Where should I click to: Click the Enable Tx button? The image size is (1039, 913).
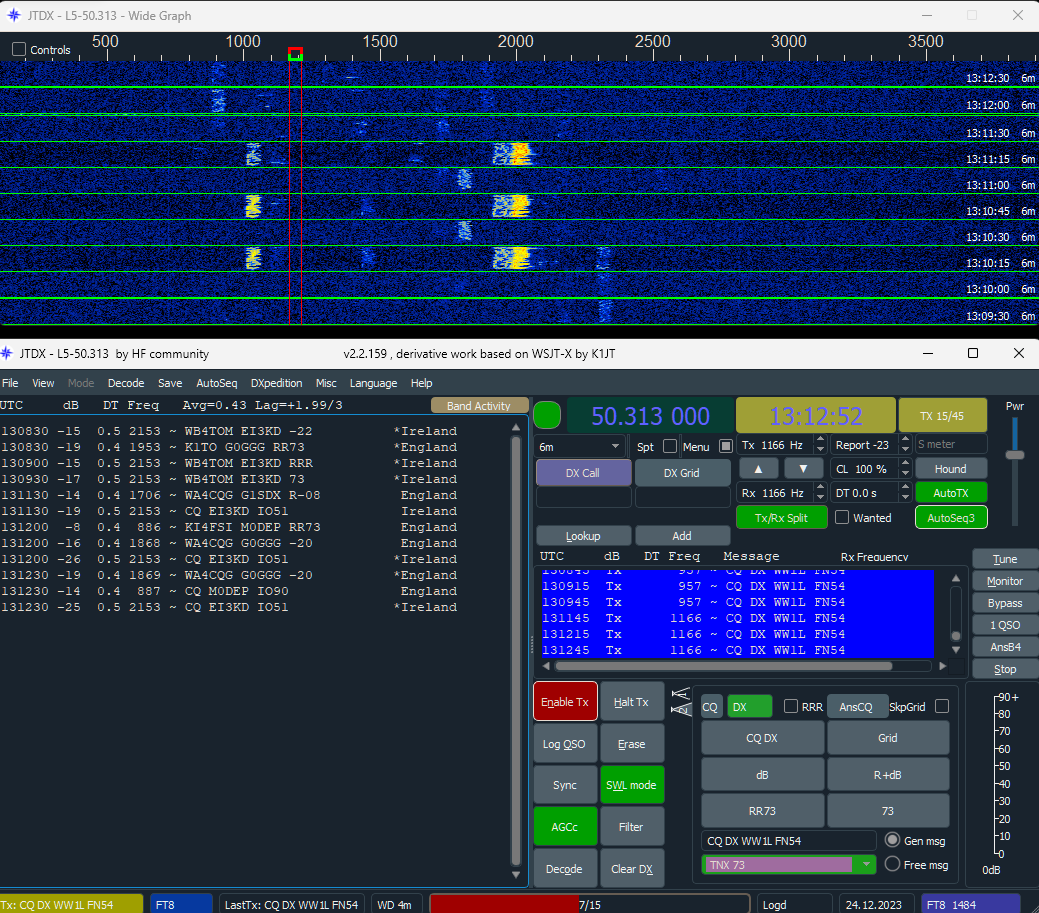tap(565, 702)
